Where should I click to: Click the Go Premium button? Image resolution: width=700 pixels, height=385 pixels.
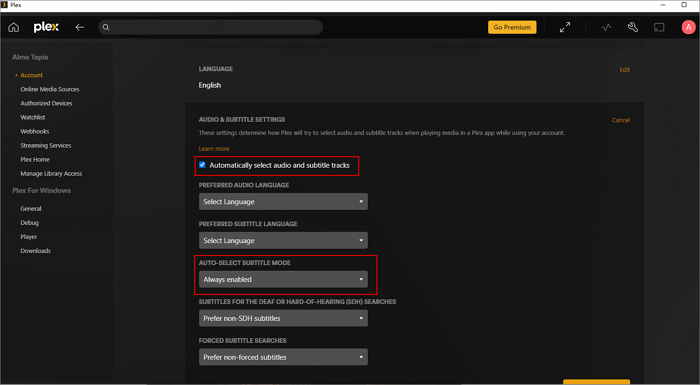point(512,27)
